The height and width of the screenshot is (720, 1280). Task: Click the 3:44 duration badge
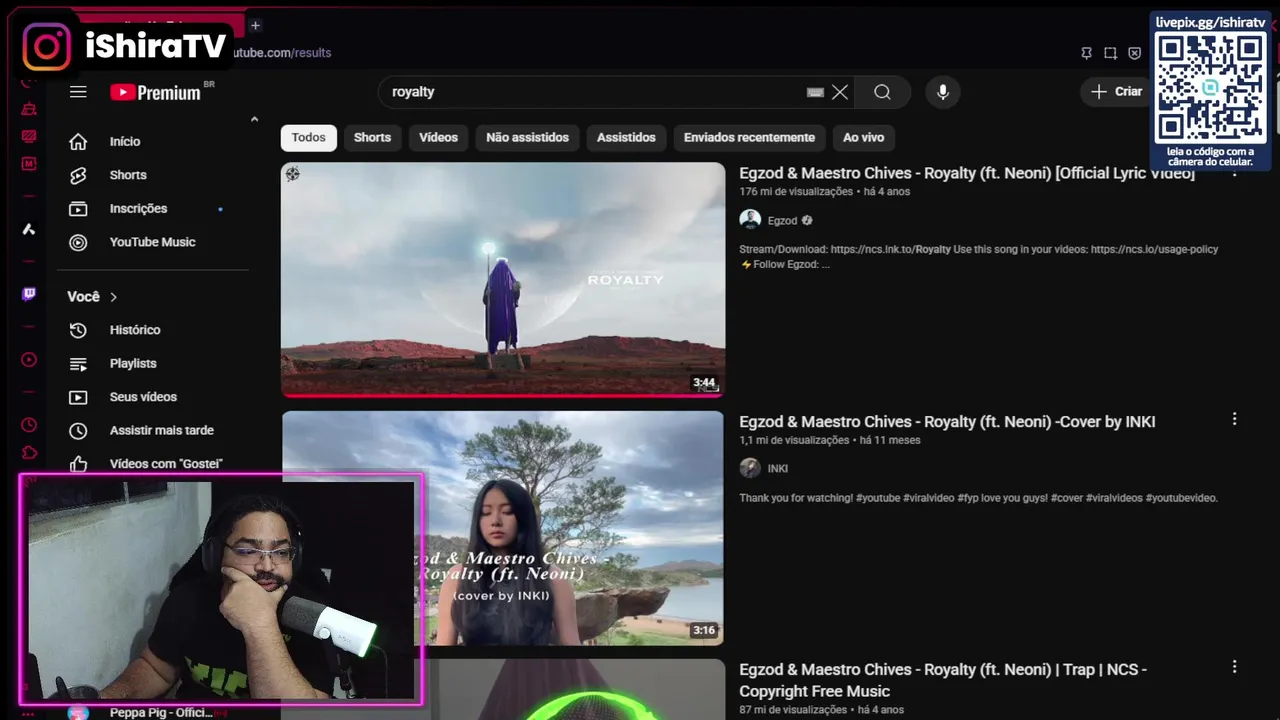[x=704, y=383]
